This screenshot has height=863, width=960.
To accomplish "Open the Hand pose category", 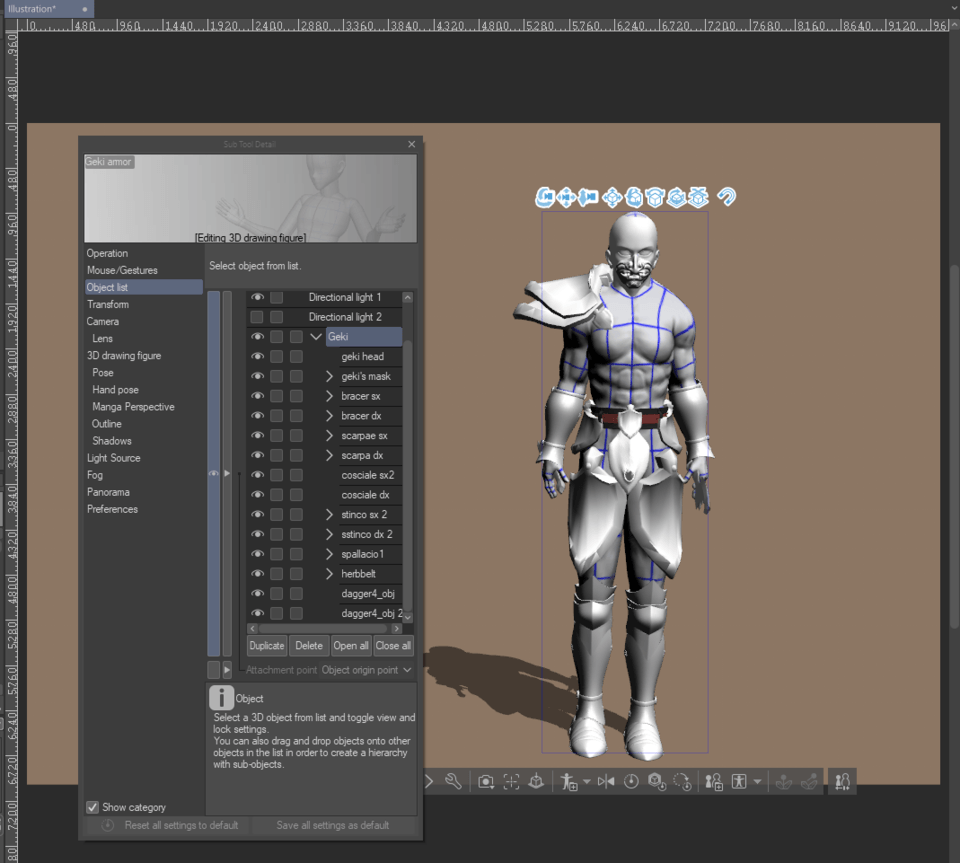I will 115,389.
